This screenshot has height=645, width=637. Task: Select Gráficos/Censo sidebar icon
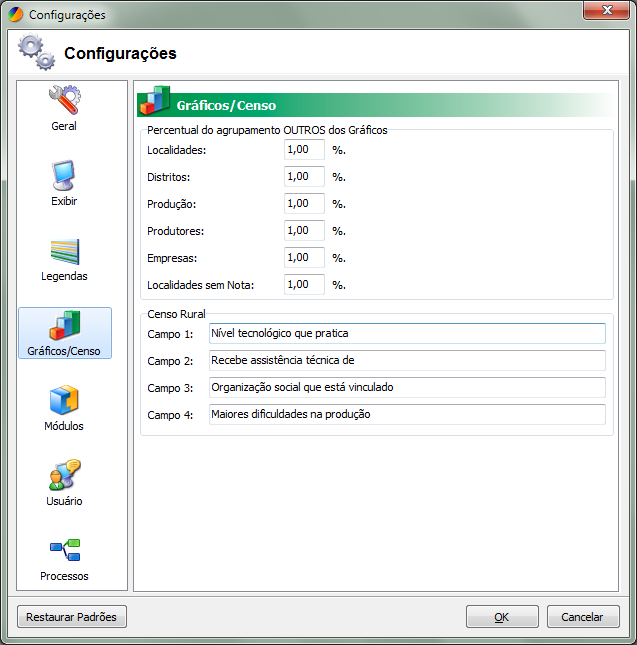pos(64,327)
